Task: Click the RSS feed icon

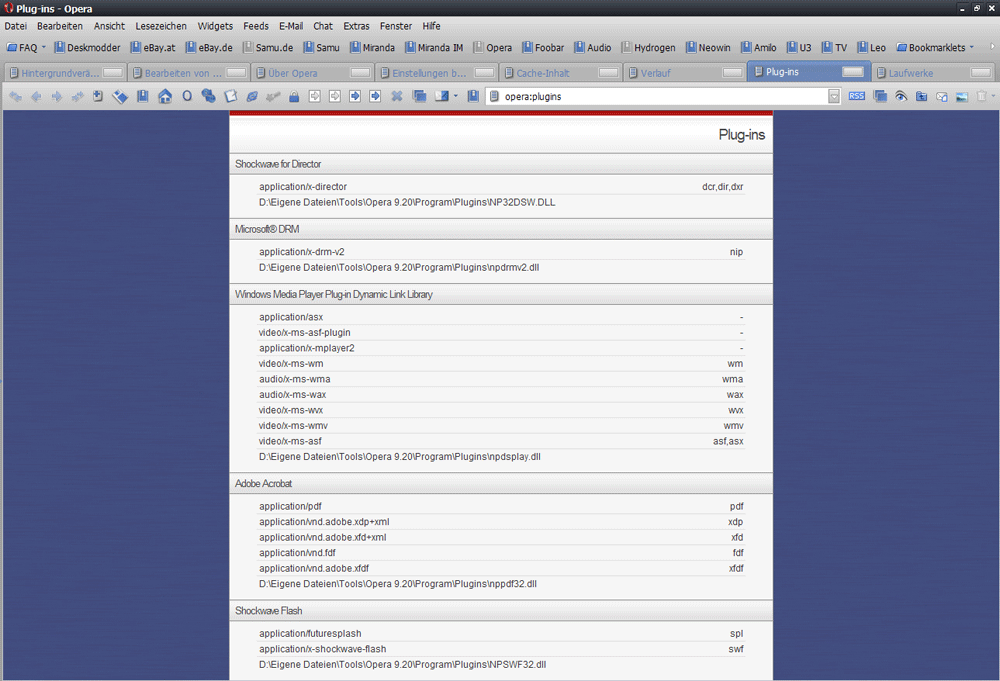Action: (857, 96)
